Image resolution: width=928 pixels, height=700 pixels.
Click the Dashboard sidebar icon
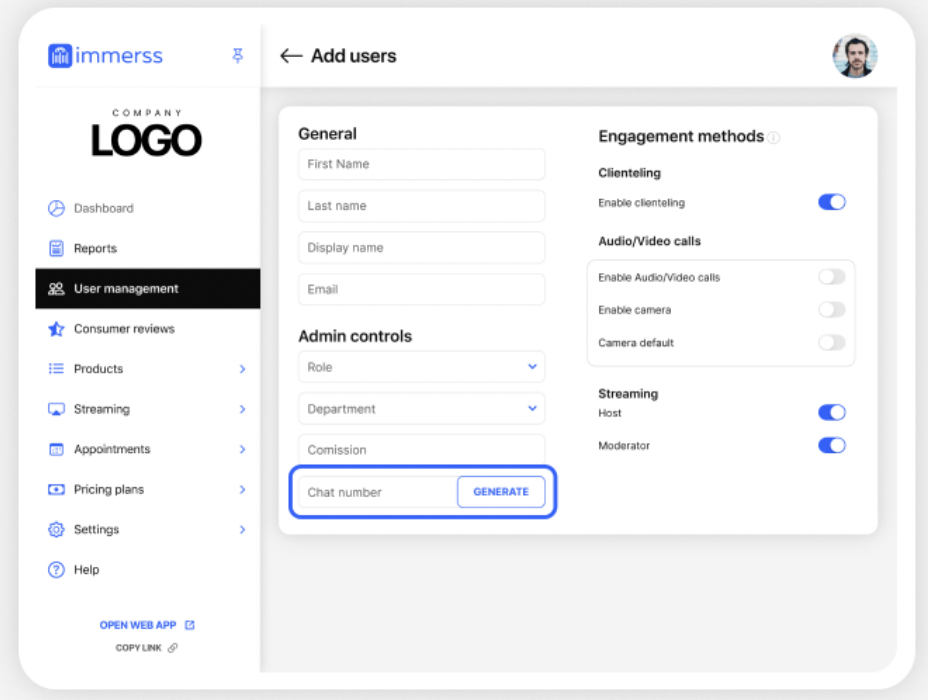tap(59, 208)
